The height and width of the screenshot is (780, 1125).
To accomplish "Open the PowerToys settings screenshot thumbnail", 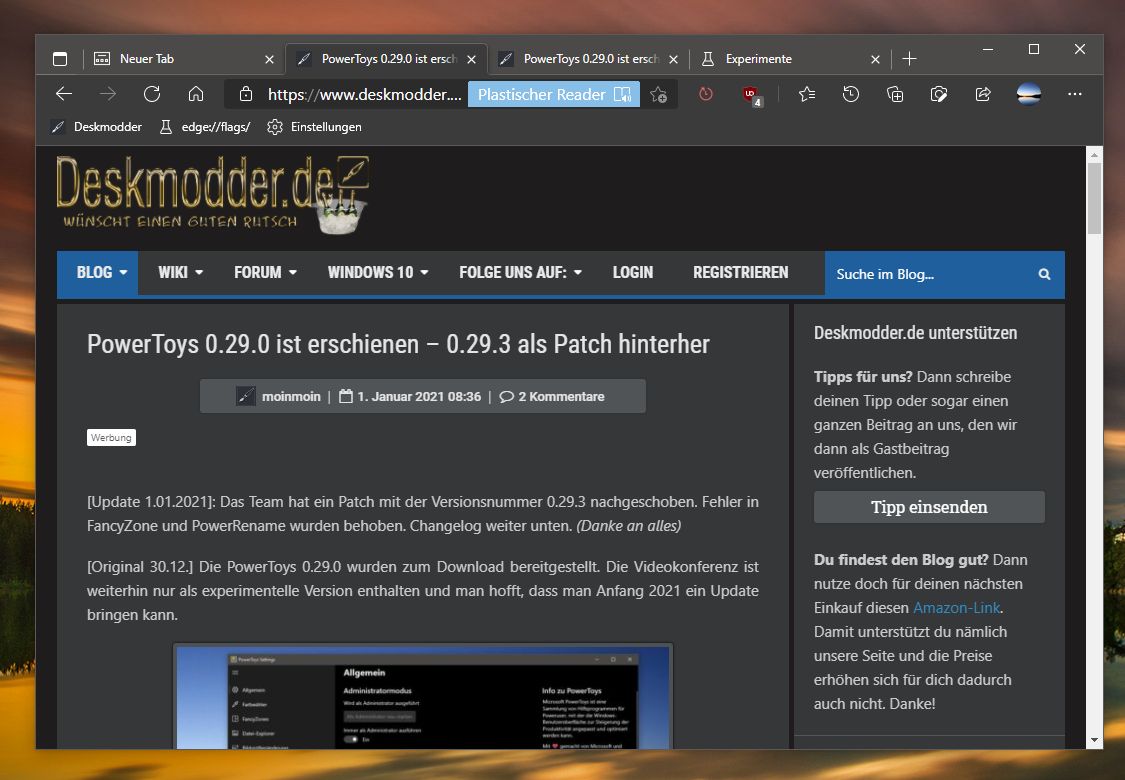I will 423,696.
